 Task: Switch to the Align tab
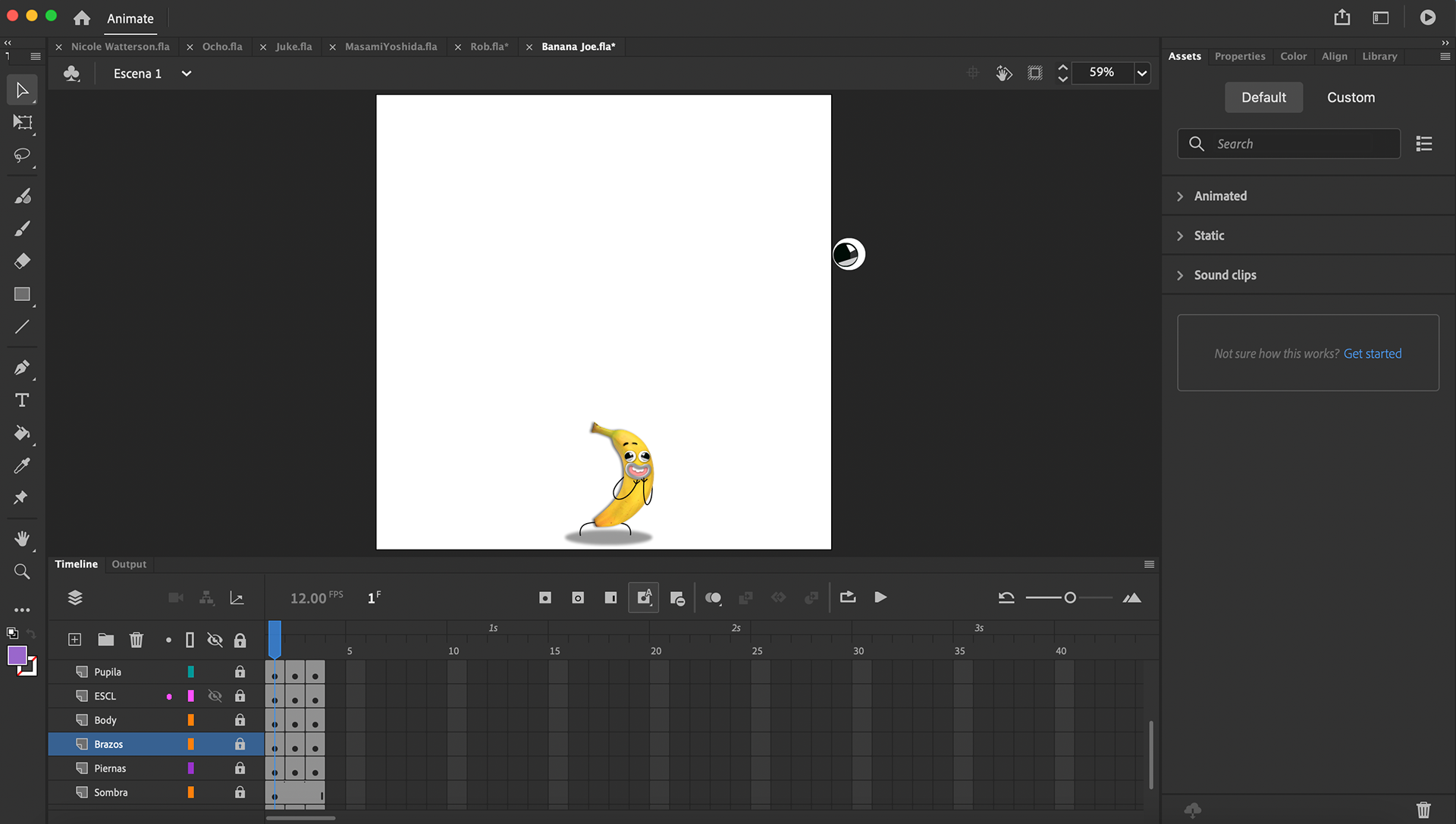(1335, 56)
